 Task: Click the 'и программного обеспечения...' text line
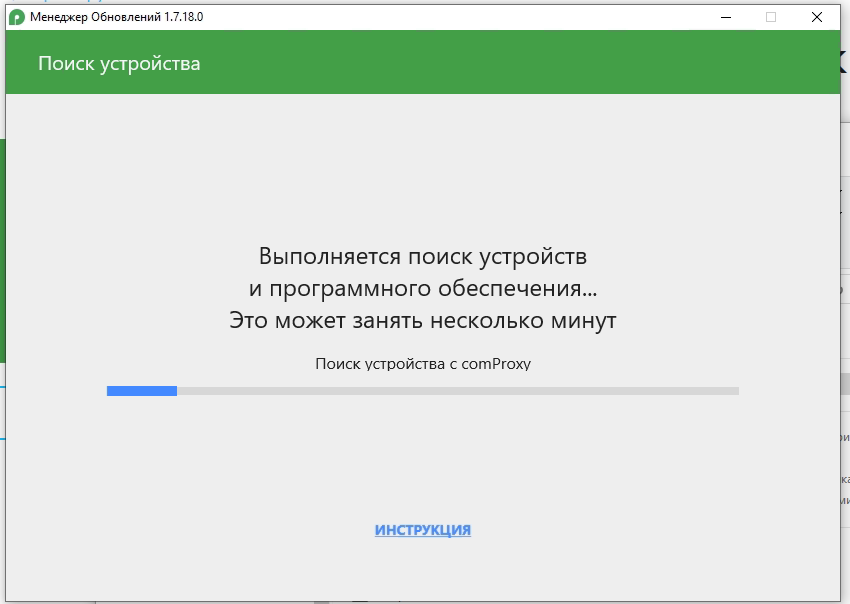coord(422,288)
